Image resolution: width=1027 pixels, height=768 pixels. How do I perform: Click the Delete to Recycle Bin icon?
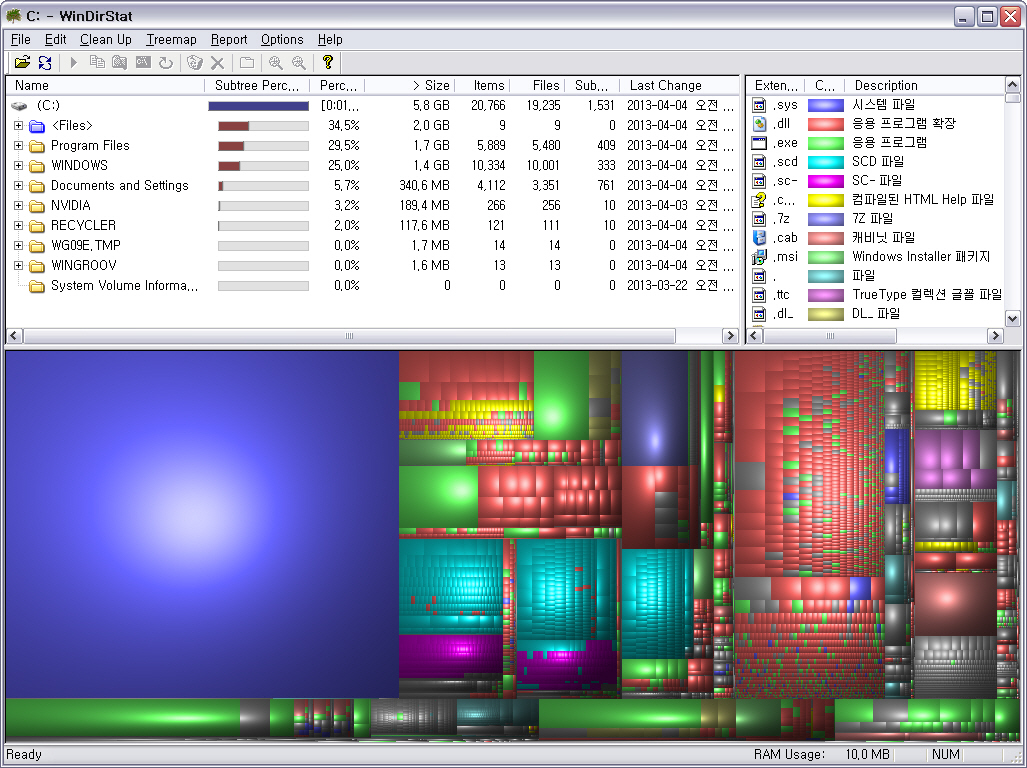195,62
